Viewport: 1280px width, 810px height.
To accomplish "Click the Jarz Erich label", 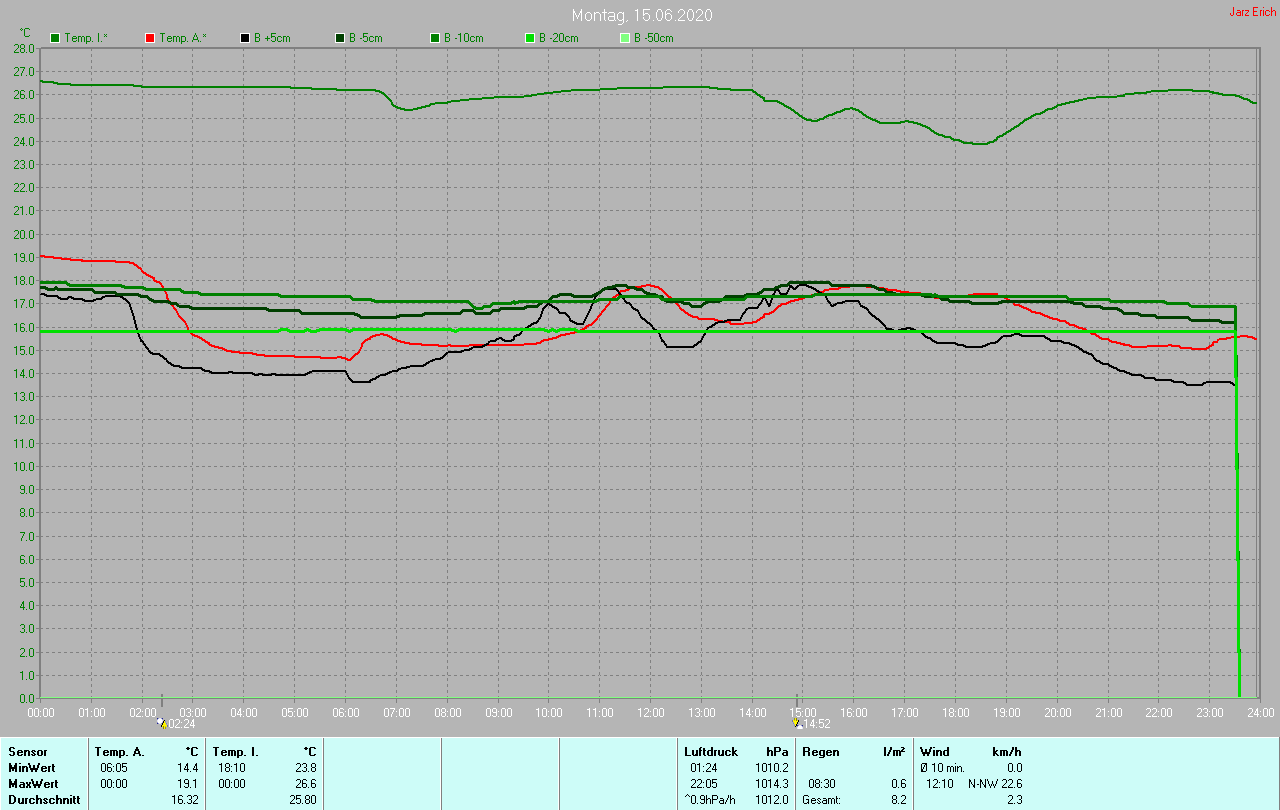I will (x=1252, y=12).
